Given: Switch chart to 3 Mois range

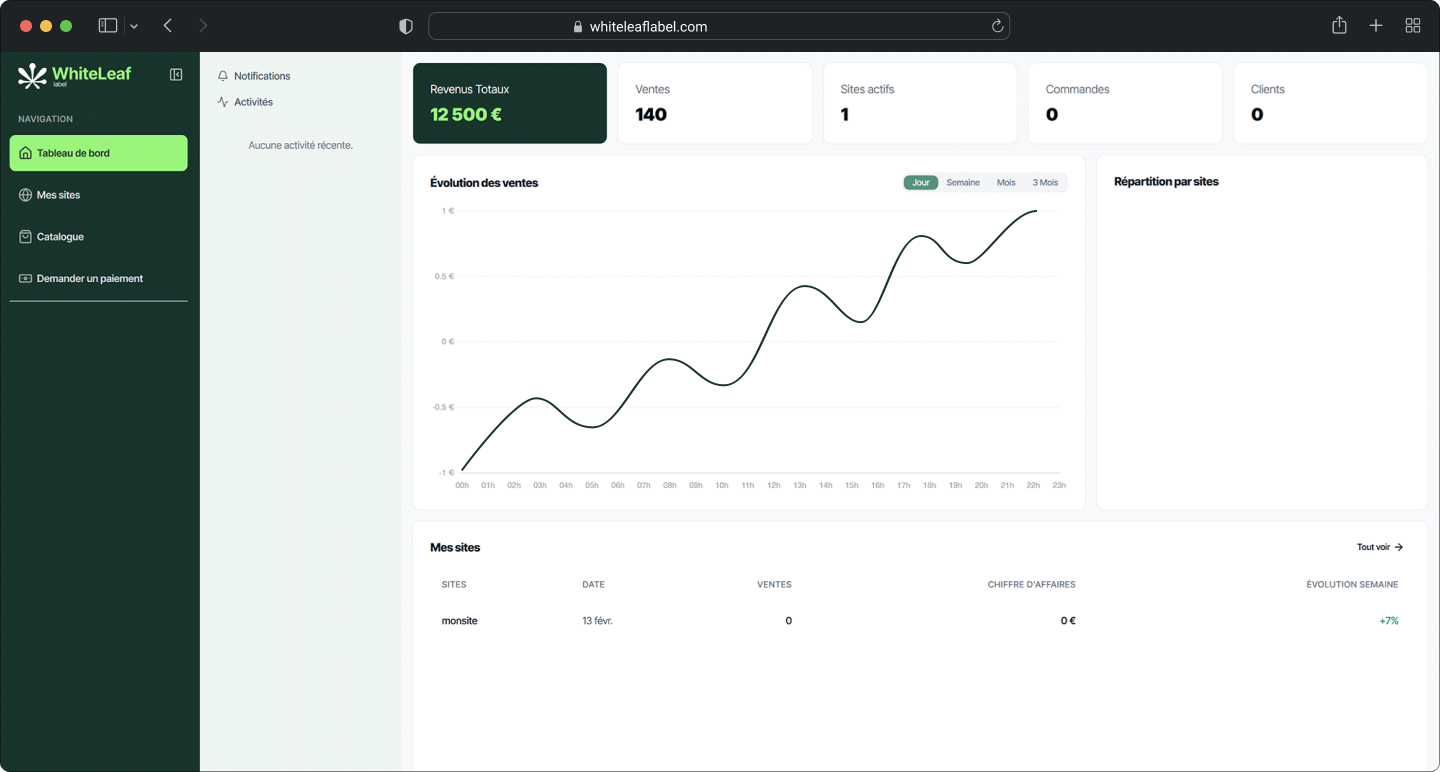Looking at the screenshot, I should (1045, 183).
